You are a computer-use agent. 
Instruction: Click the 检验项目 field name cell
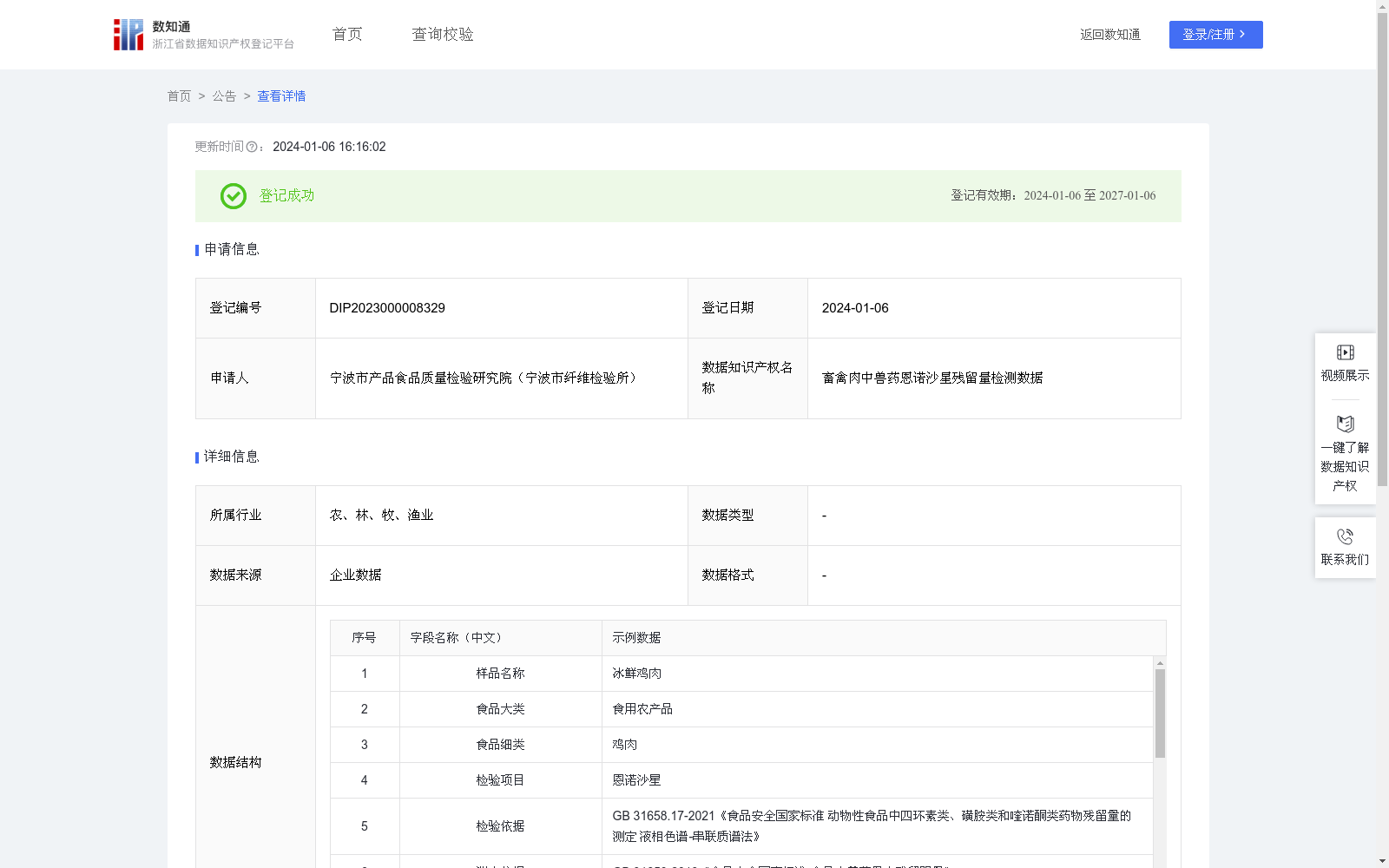500,780
